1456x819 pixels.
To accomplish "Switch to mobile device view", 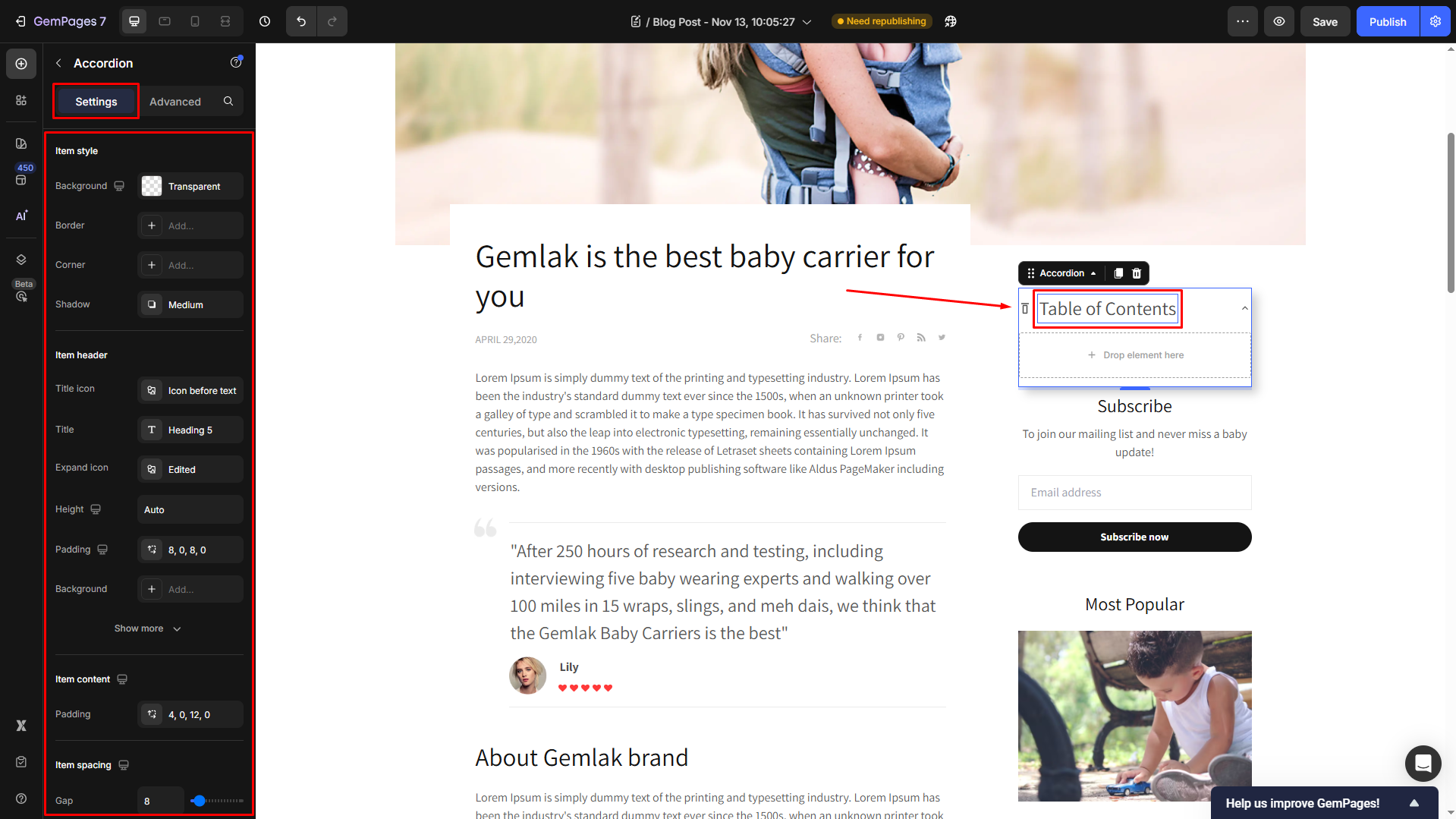I will (x=195, y=21).
